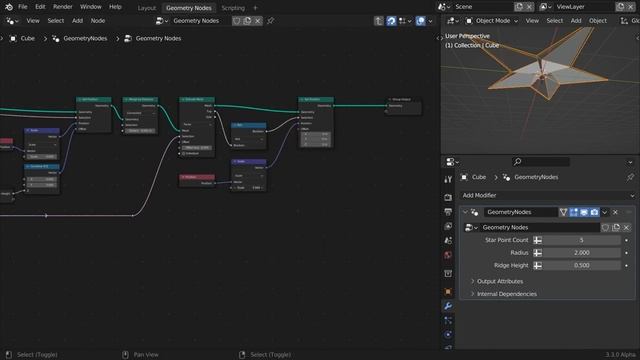Adjust the Radius value field

click(581, 253)
